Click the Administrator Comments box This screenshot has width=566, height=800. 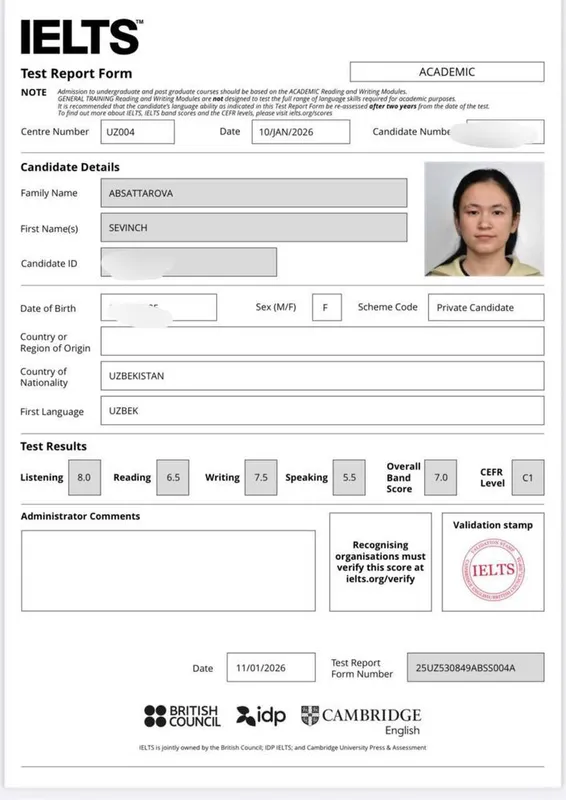click(168, 570)
